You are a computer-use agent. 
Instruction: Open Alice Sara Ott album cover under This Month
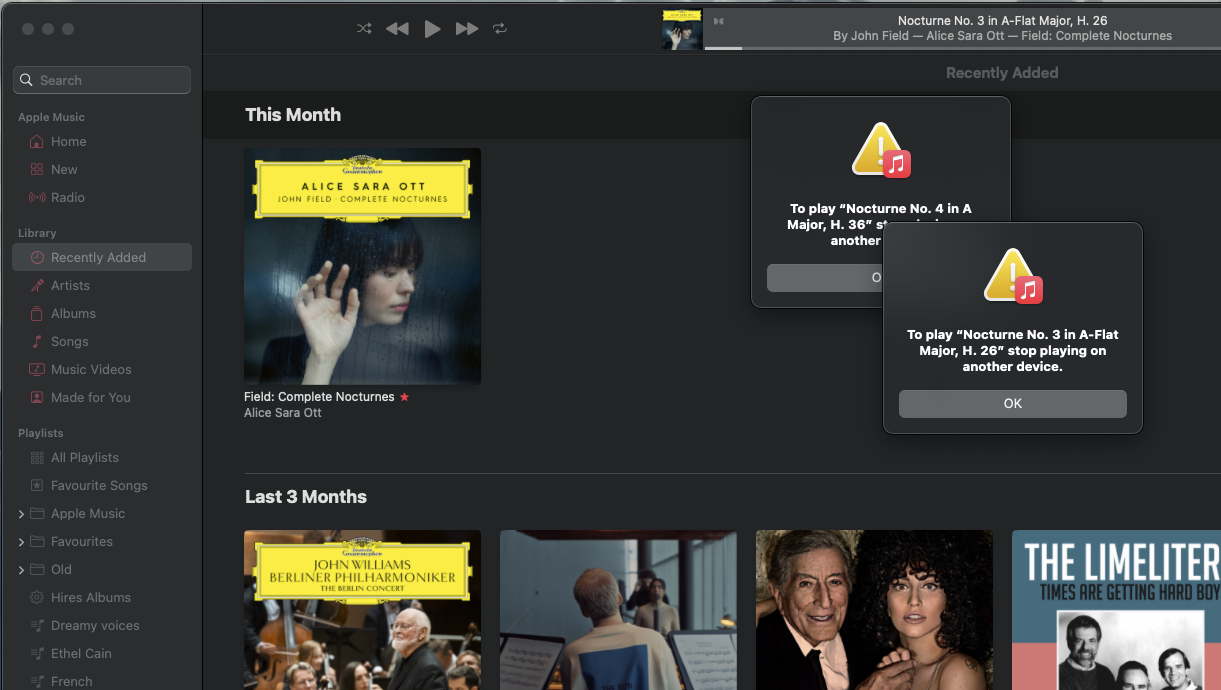tap(362, 267)
